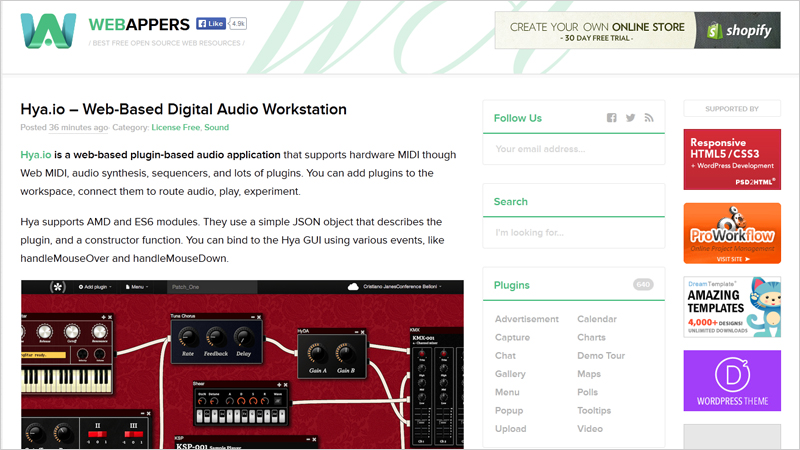Open the Polls plugin category

[x=587, y=392]
